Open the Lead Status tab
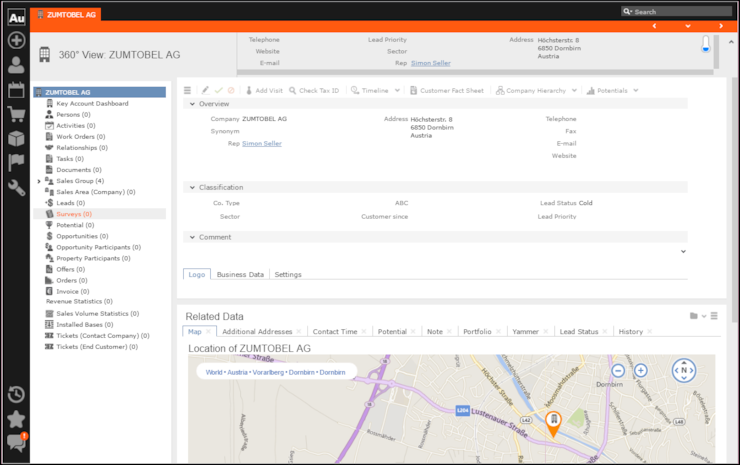Image resolution: width=740 pixels, height=465 pixels. [579, 331]
